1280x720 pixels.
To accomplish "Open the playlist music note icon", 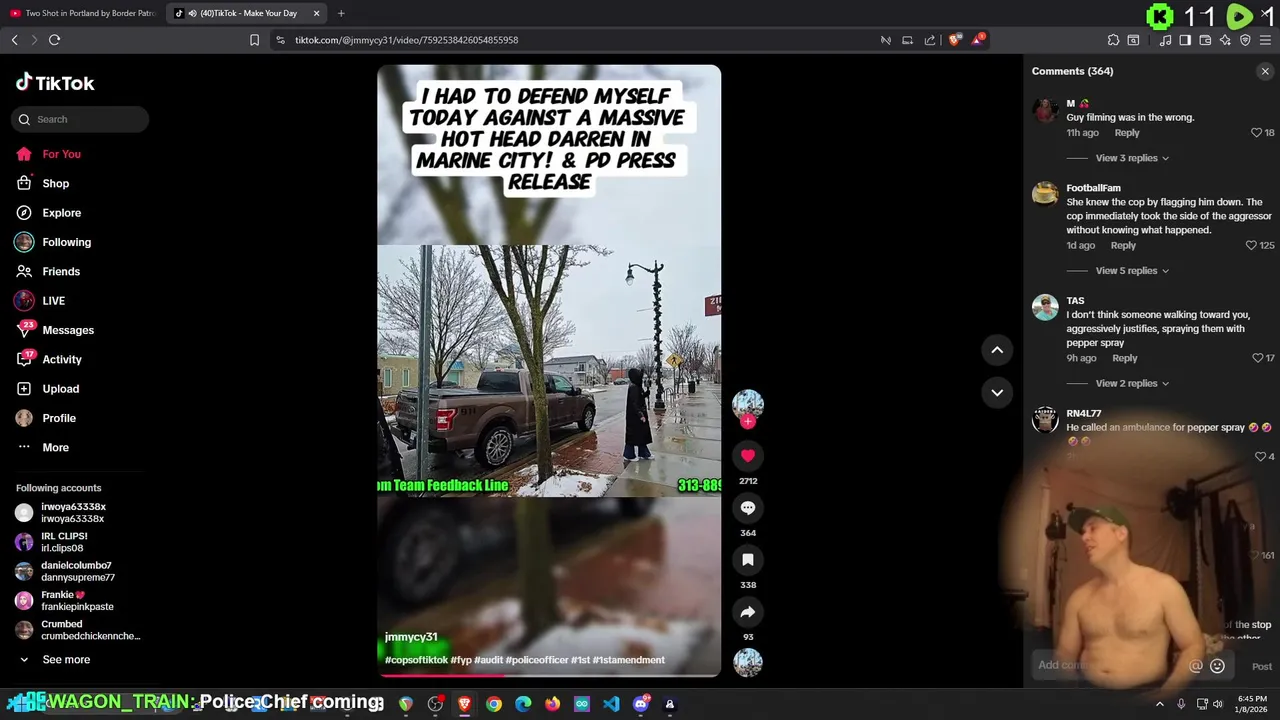I will [x=1165, y=40].
